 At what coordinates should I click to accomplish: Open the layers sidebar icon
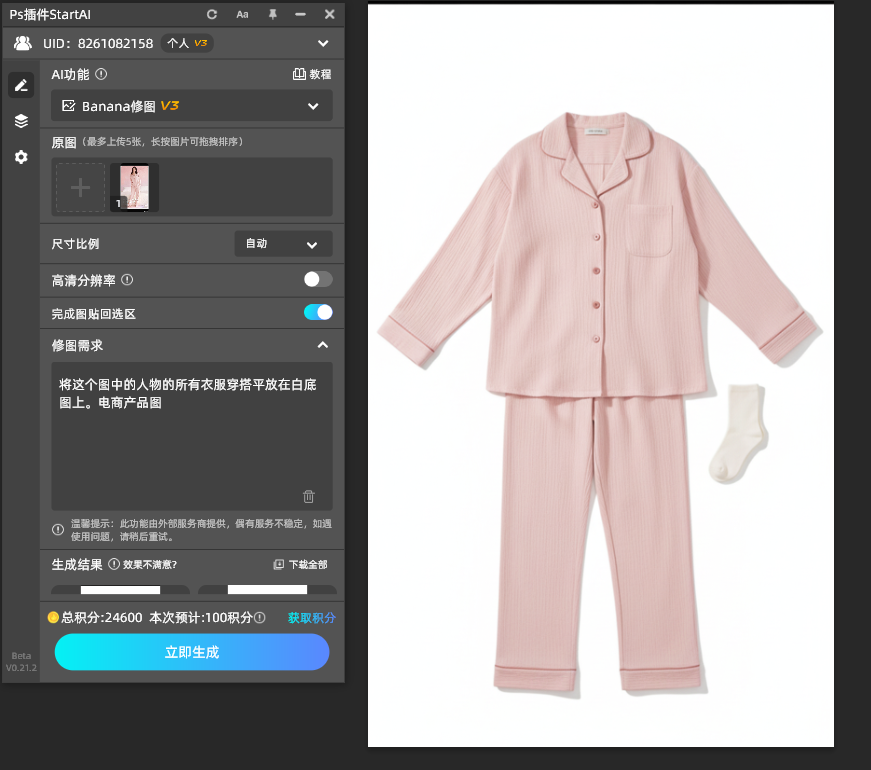[x=21, y=121]
